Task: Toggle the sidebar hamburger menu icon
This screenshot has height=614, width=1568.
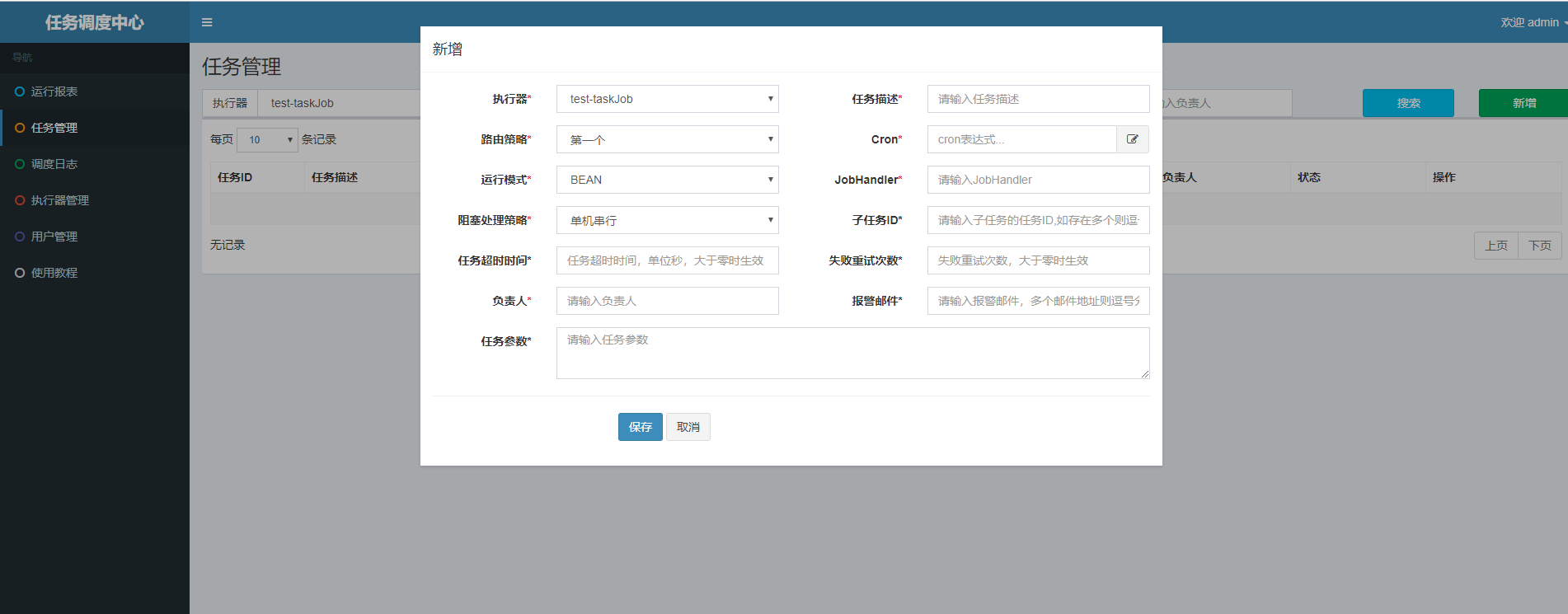Action: (x=207, y=22)
